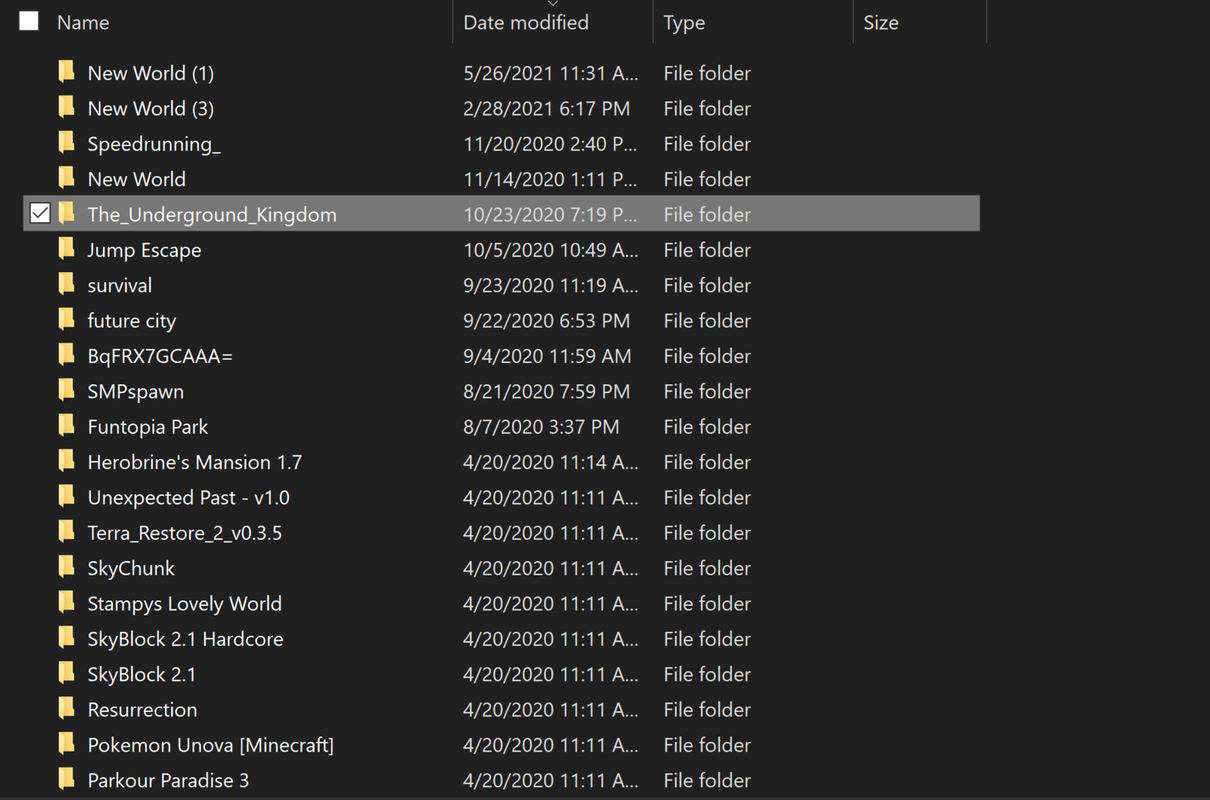Click date 9/23/2020 of survival
1210x800 pixels.
[x=551, y=285]
